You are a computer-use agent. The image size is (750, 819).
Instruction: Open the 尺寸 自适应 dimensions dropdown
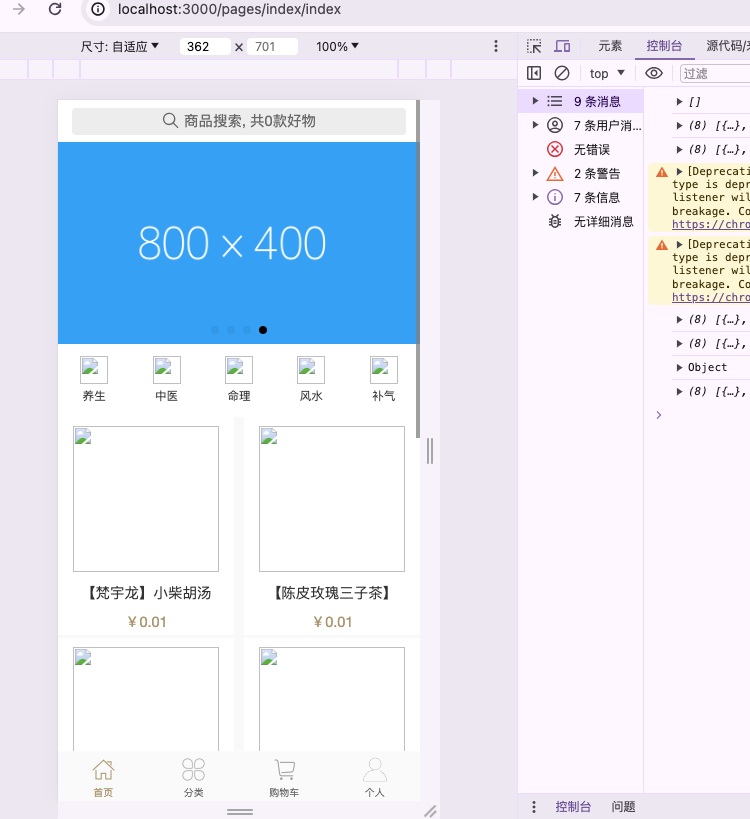[120, 46]
